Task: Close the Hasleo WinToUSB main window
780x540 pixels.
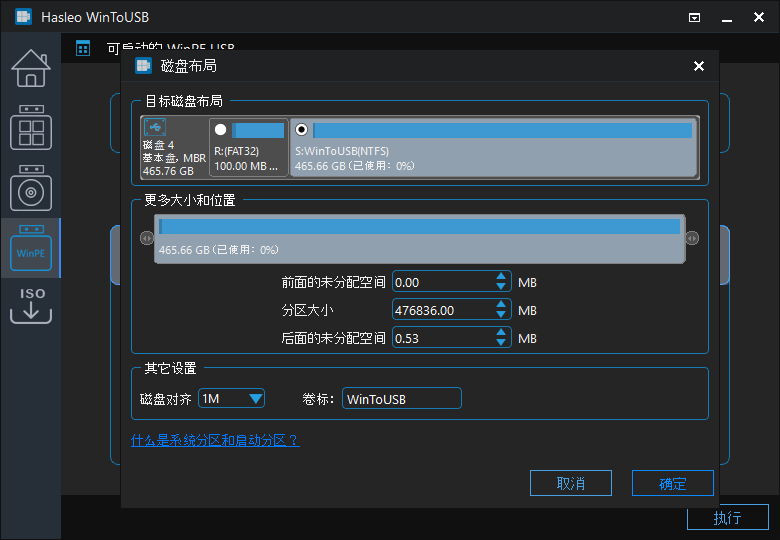Action: click(x=759, y=17)
